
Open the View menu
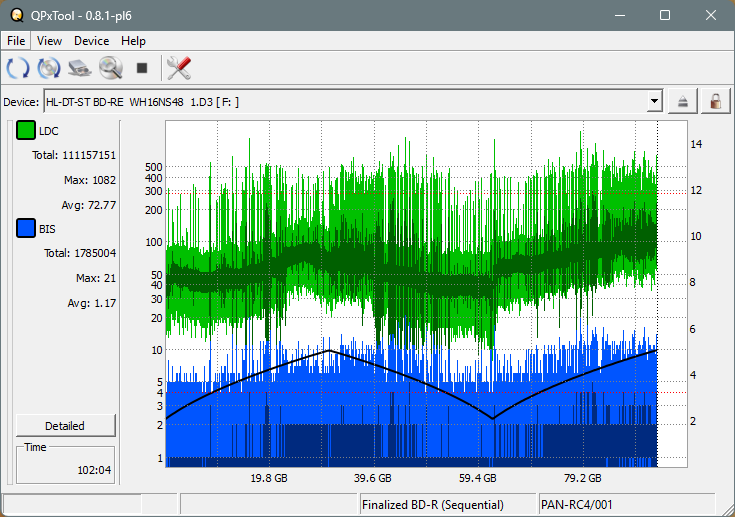pos(49,41)
